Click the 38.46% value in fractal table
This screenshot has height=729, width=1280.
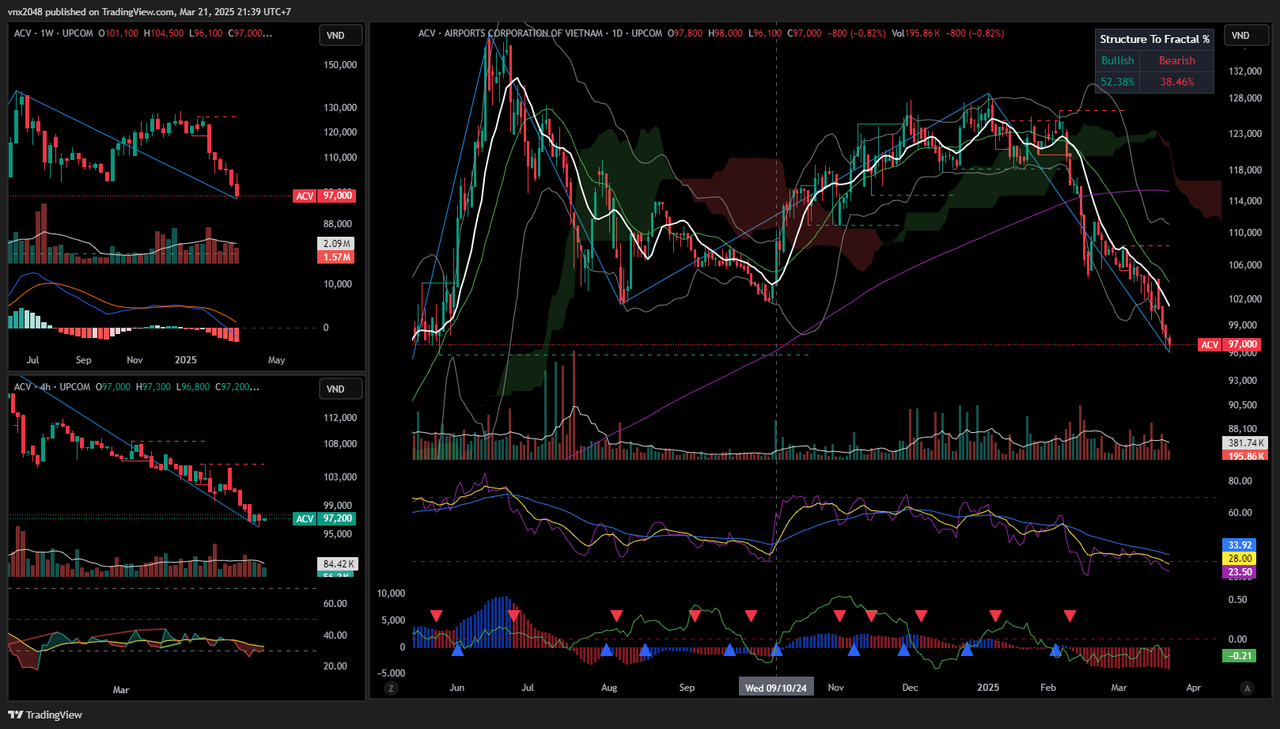point(1177,82)
